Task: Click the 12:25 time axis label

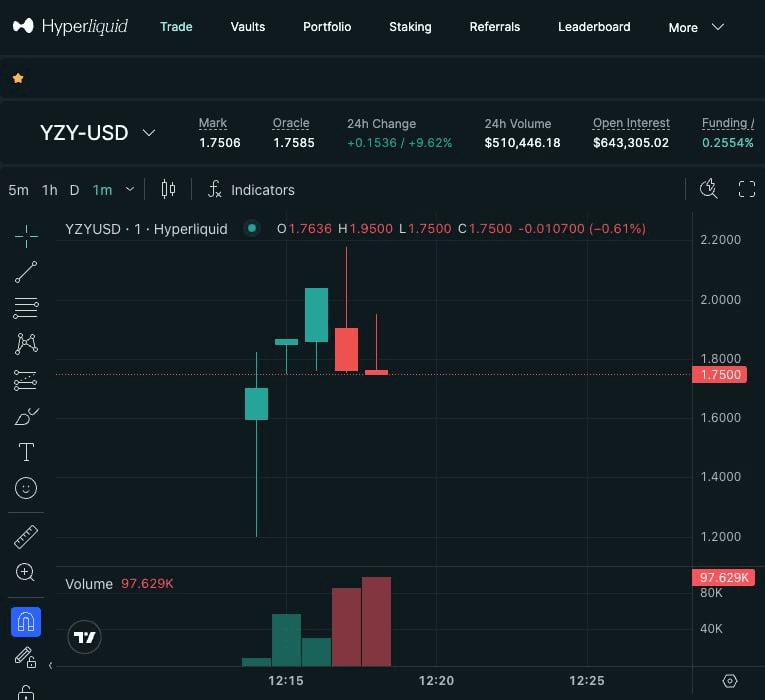Action: pos(587,680)
